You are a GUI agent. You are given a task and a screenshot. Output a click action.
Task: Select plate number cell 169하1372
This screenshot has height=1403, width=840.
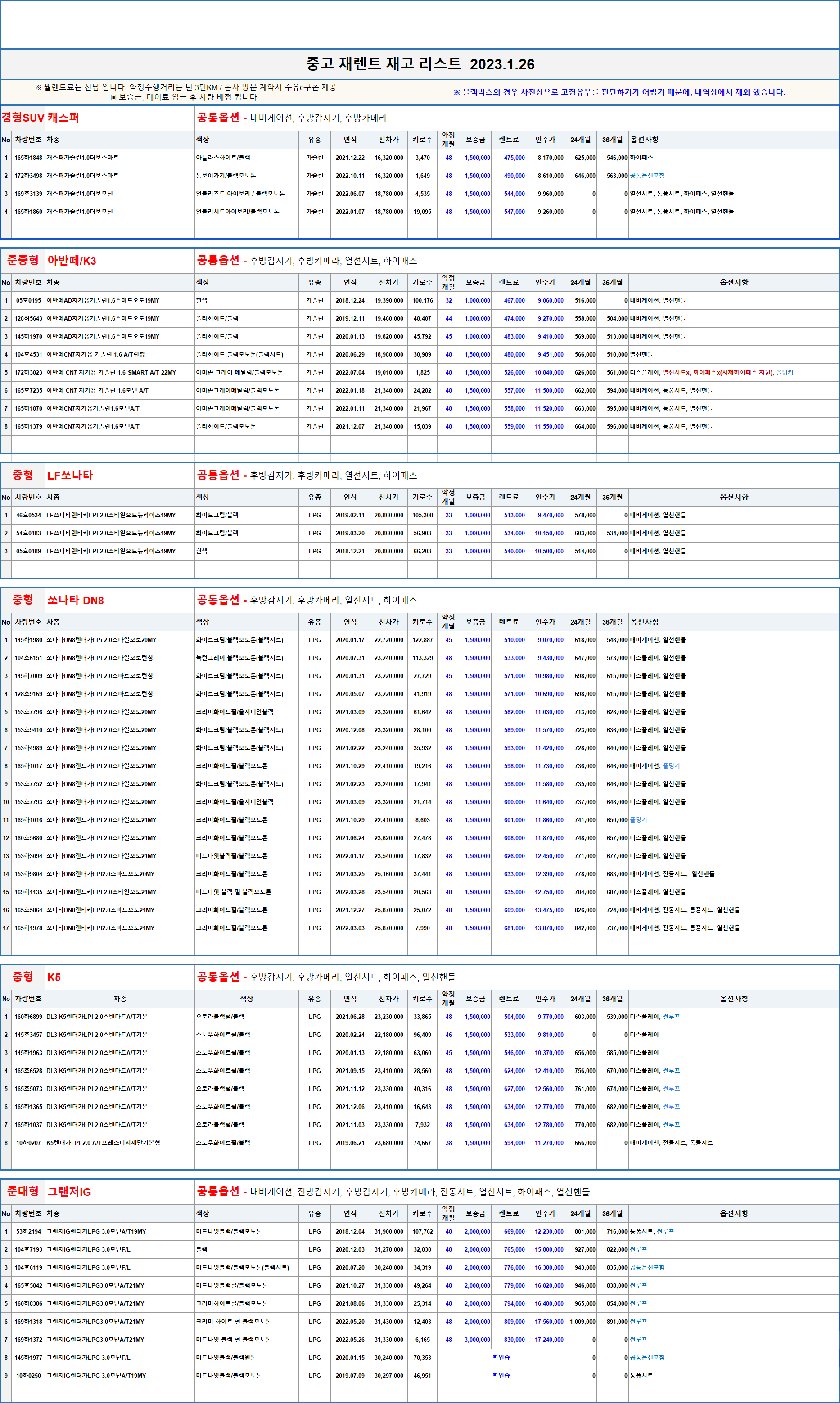28,1340
